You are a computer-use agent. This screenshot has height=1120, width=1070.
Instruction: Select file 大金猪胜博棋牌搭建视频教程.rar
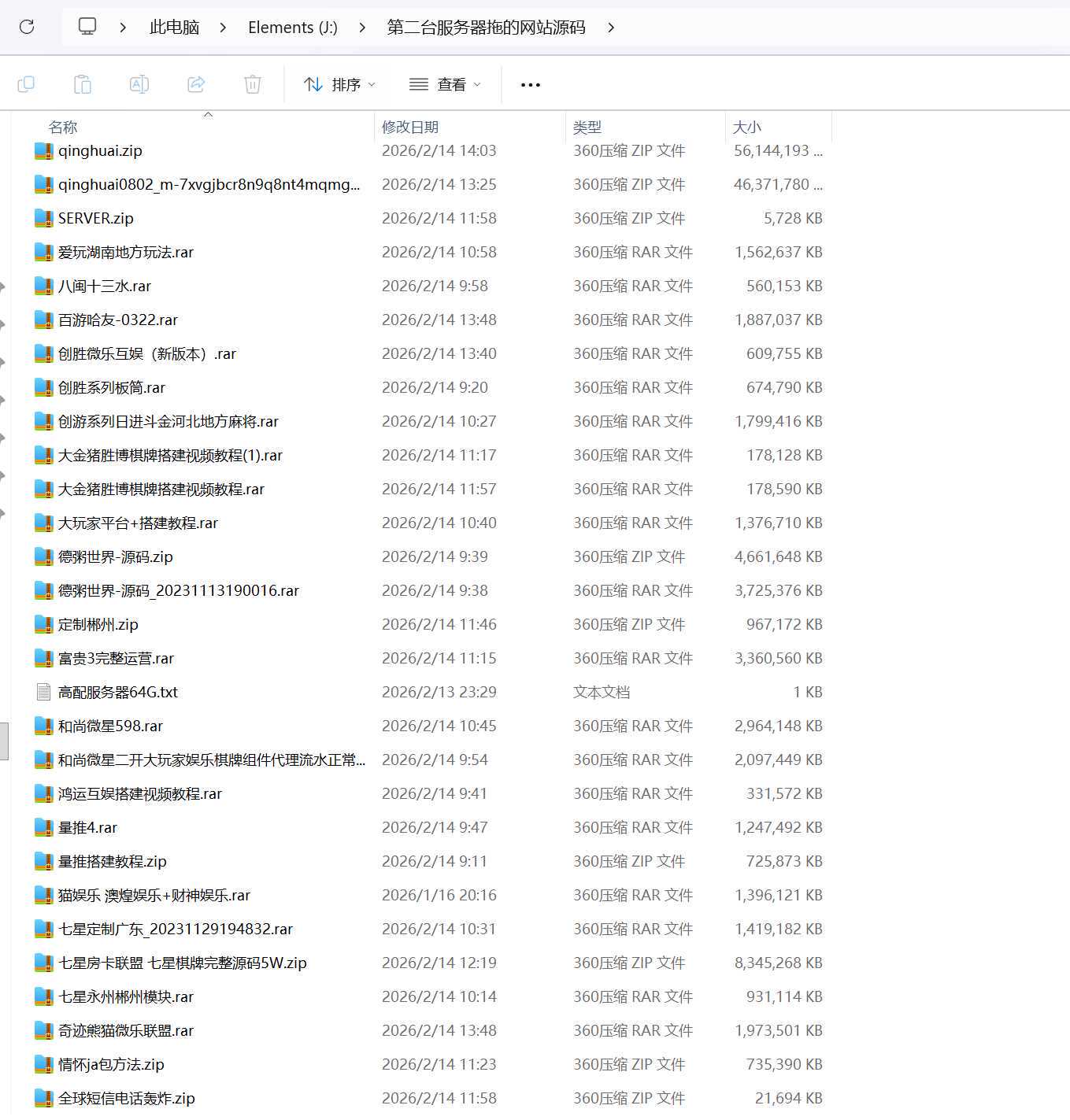(x=161, y=490)
